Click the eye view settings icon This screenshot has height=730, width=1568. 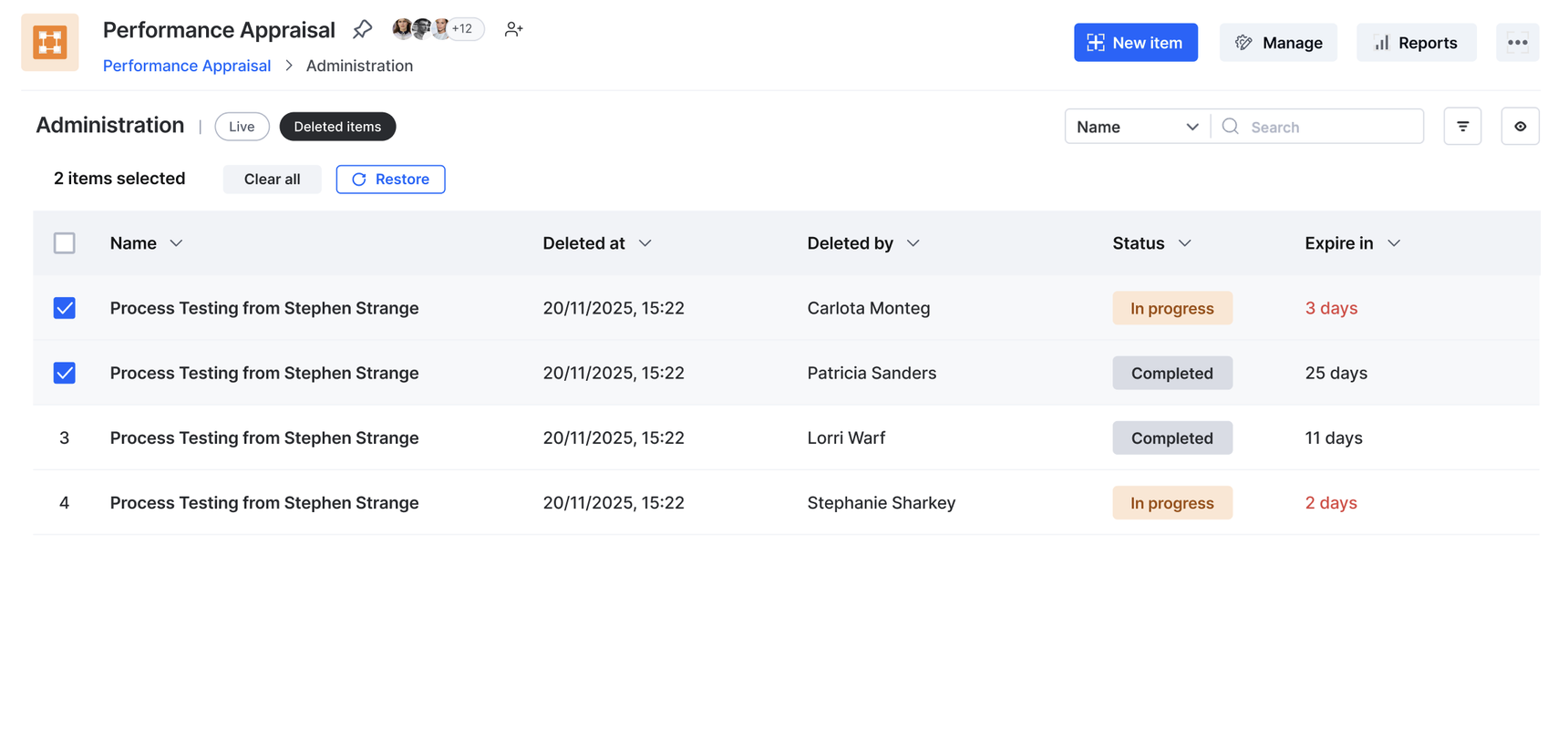pyautogui.click(x=1521, y=127)
